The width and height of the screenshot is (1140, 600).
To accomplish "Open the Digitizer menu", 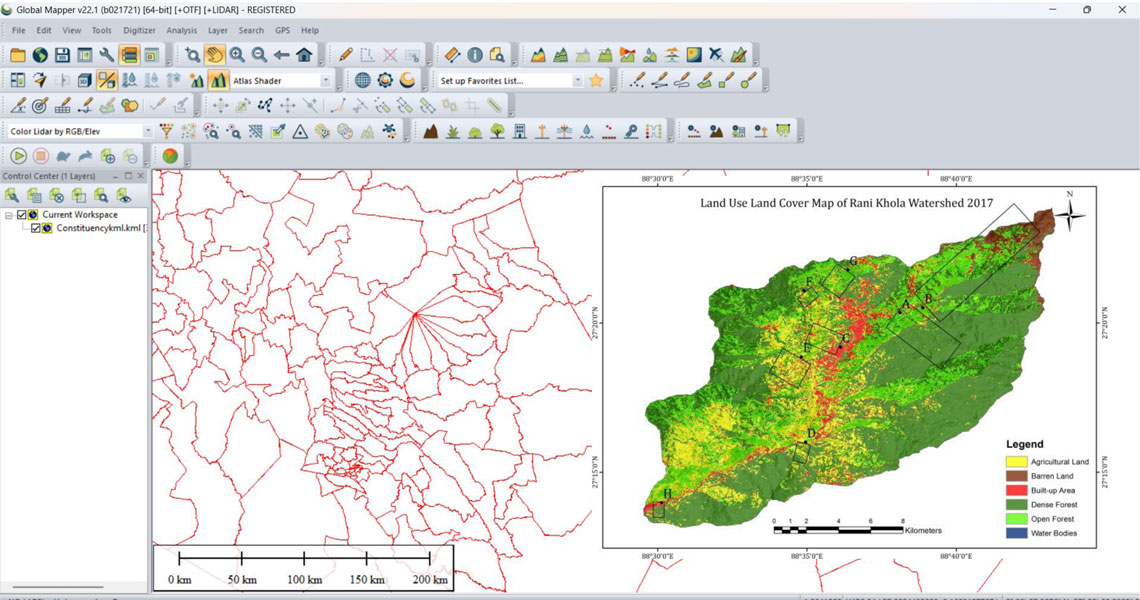I will [140, 31].
